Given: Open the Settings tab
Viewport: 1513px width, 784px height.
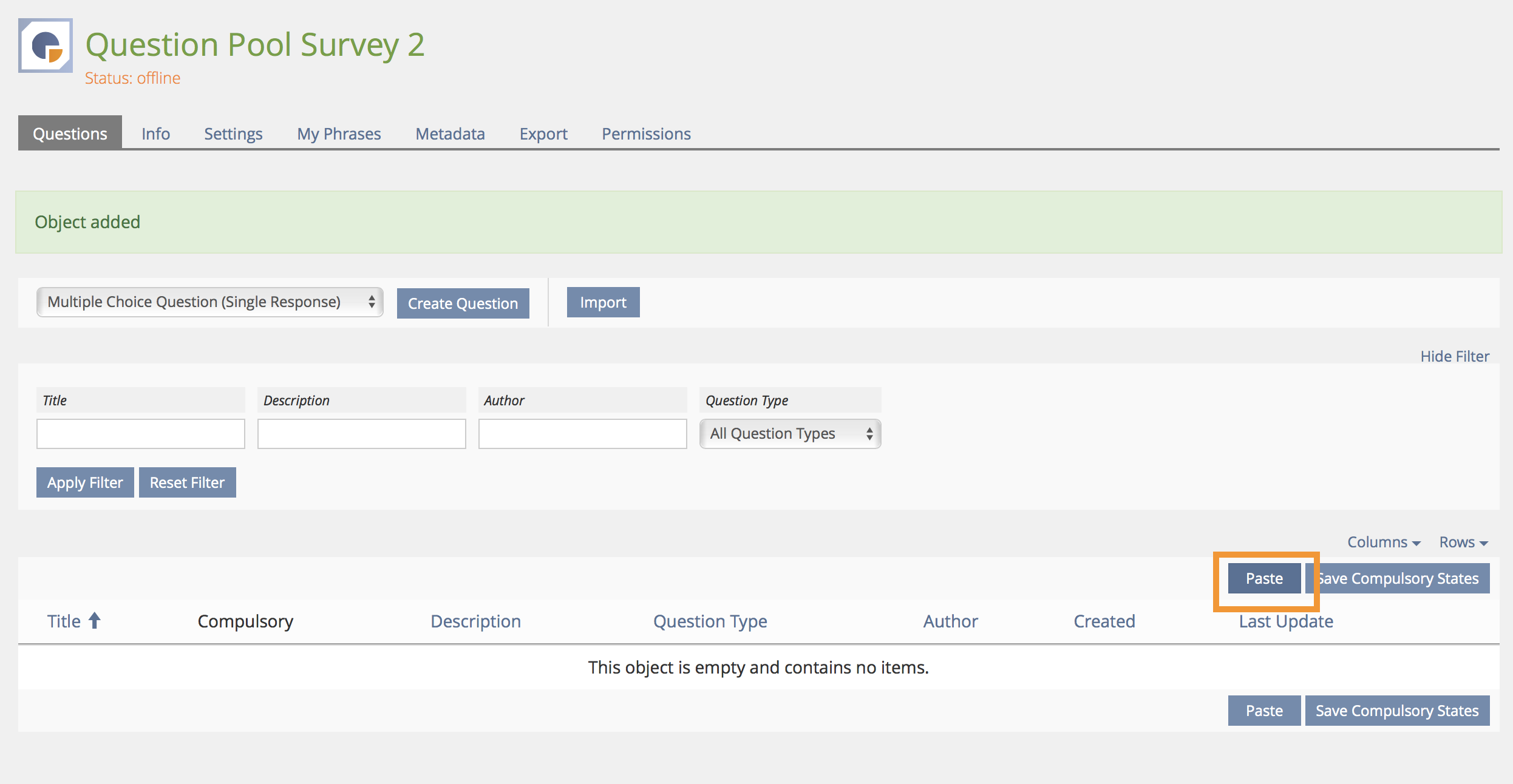Looking at the screenshot, I should (233, 133).
